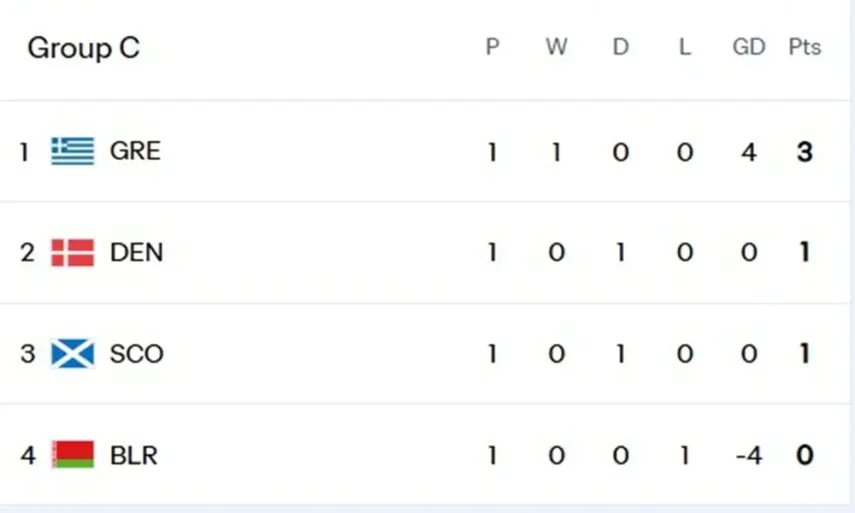
Task: Click Belarus goal difference -4
Action: pyautogui.click(x=748, y=456)
